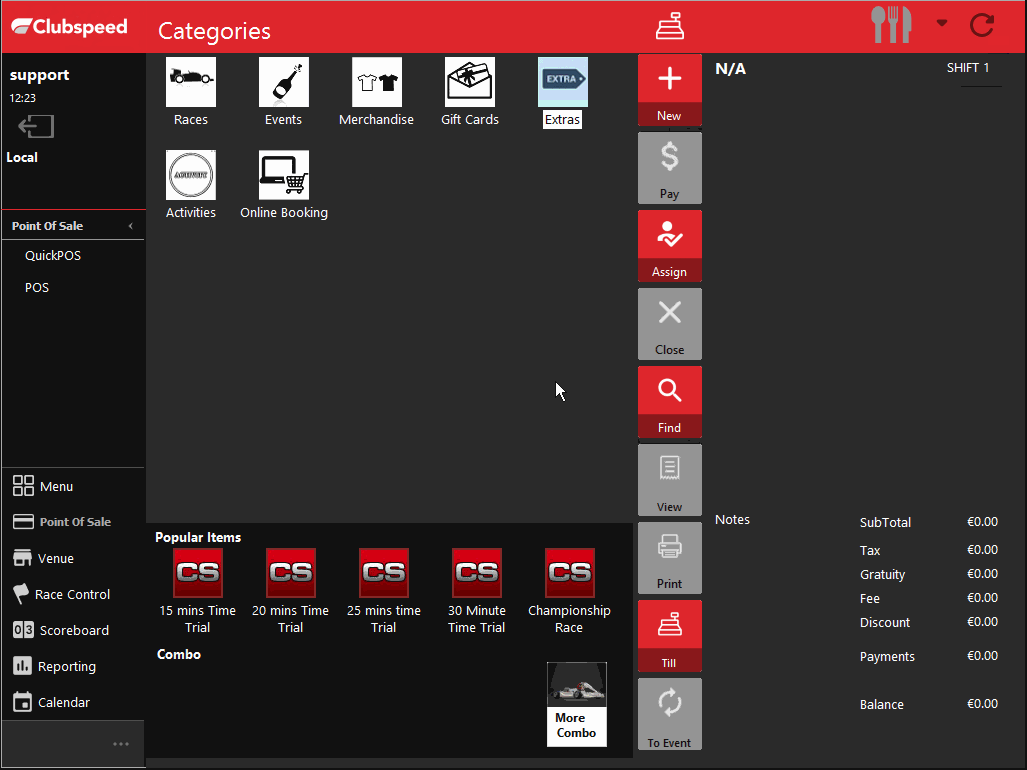Click Assign customer button
This screenshot has height=770, width=1027.
(x=669, y=246)
